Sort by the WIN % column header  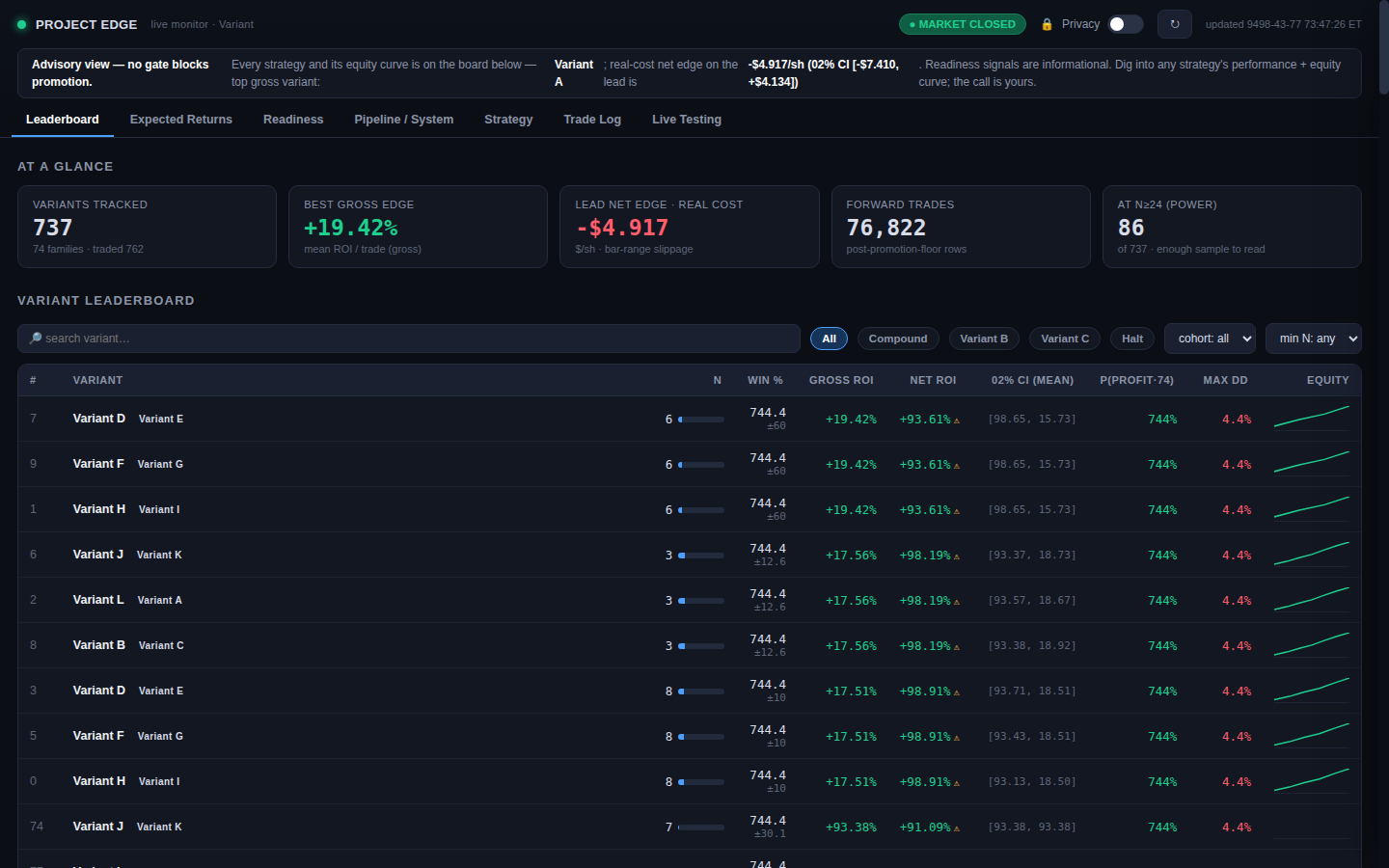click(x=765, y=380)
